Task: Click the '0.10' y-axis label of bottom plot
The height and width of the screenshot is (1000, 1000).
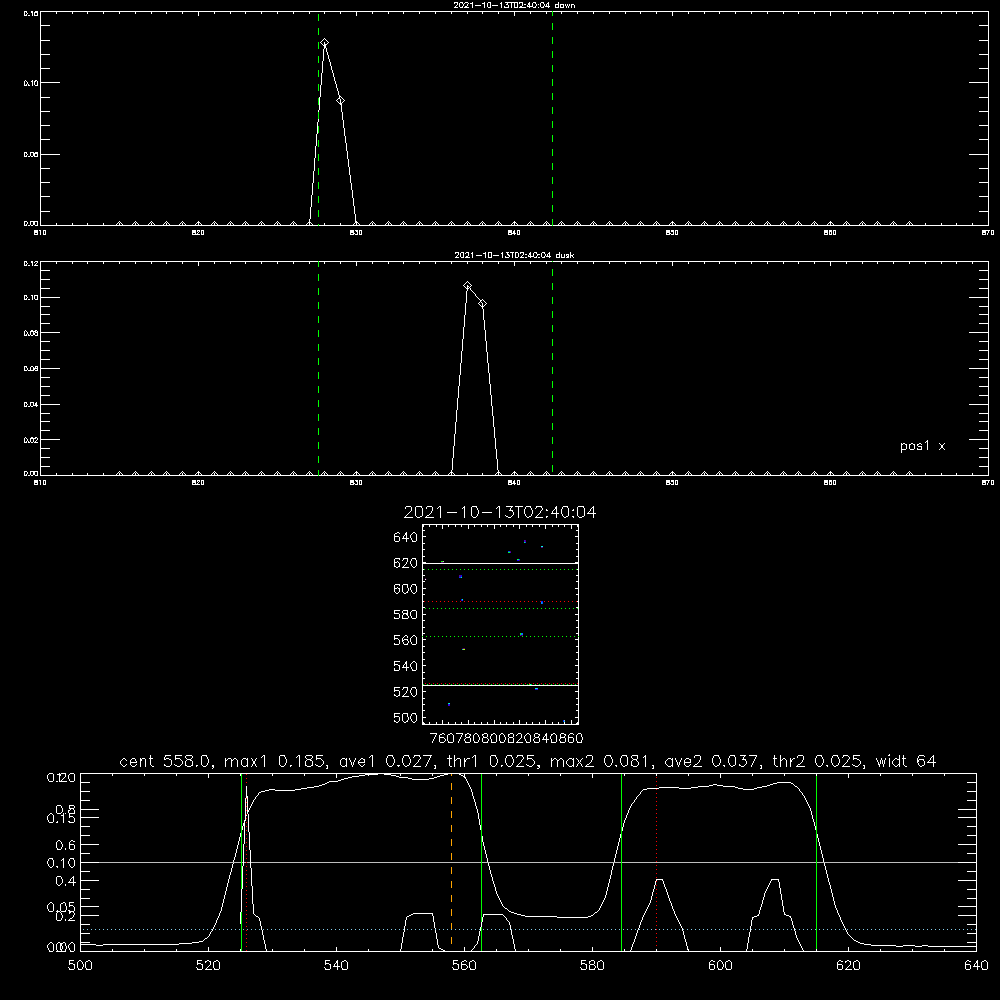Action: pyautogui.click(x=61, y=863)
